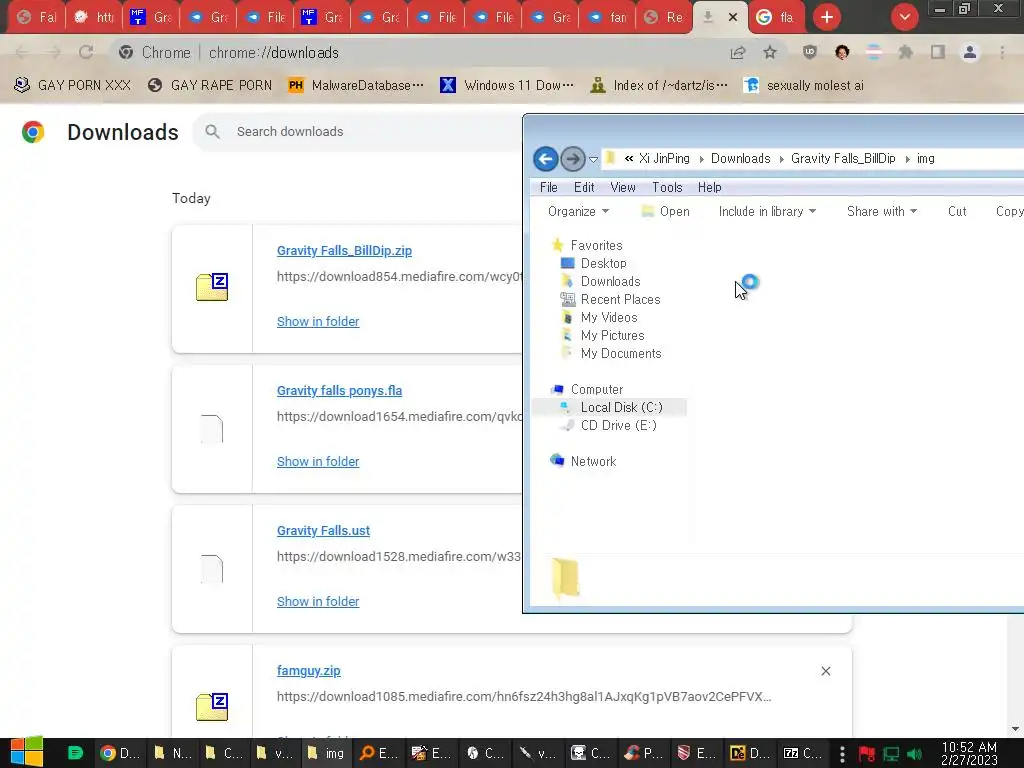This screenshot has height=768, width=1024.
Task: Open Explorer recent locations dropdown arrow
Action: [x=593, y=159]
